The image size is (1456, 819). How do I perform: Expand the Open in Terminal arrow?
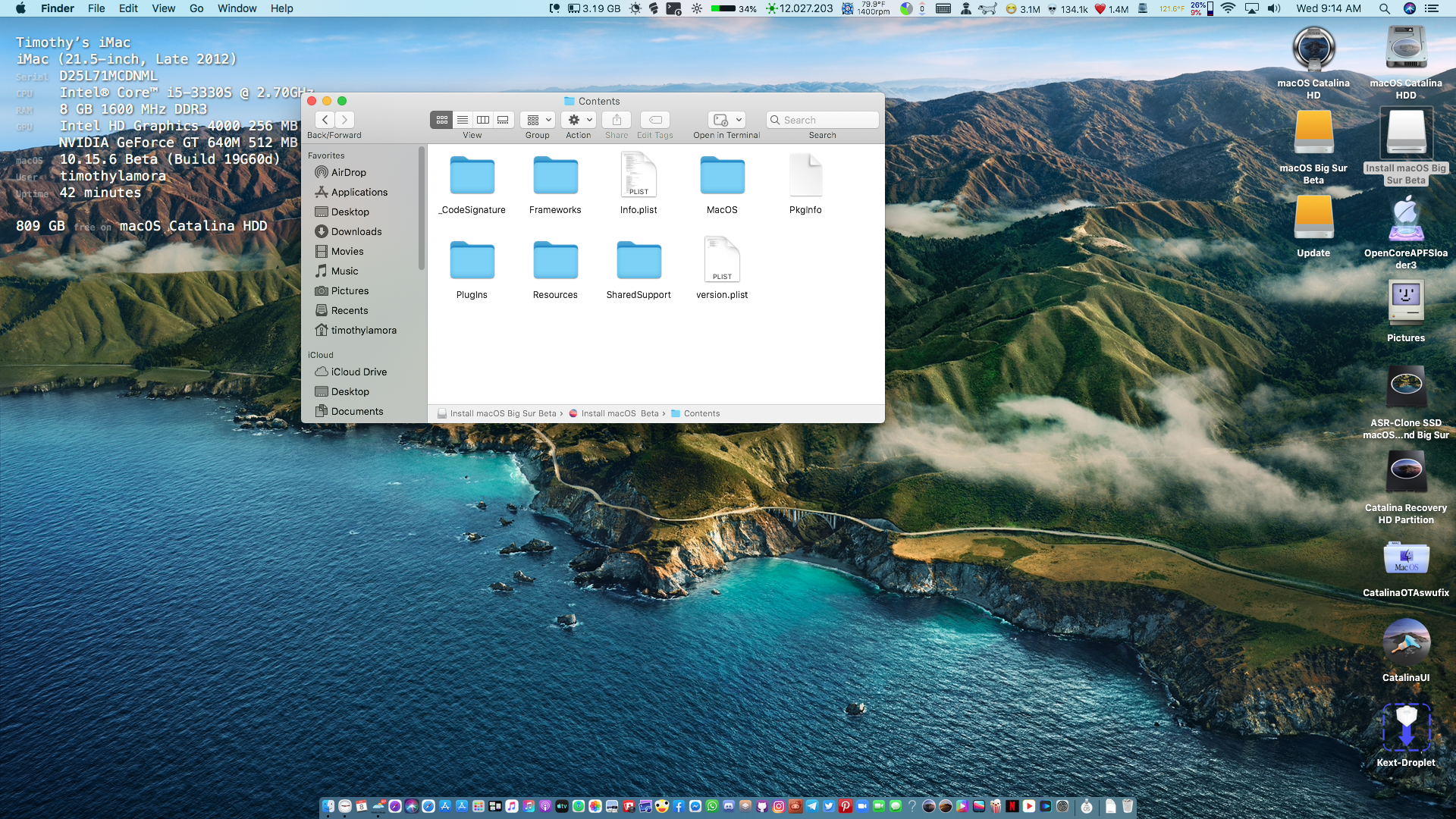point(739,120)
